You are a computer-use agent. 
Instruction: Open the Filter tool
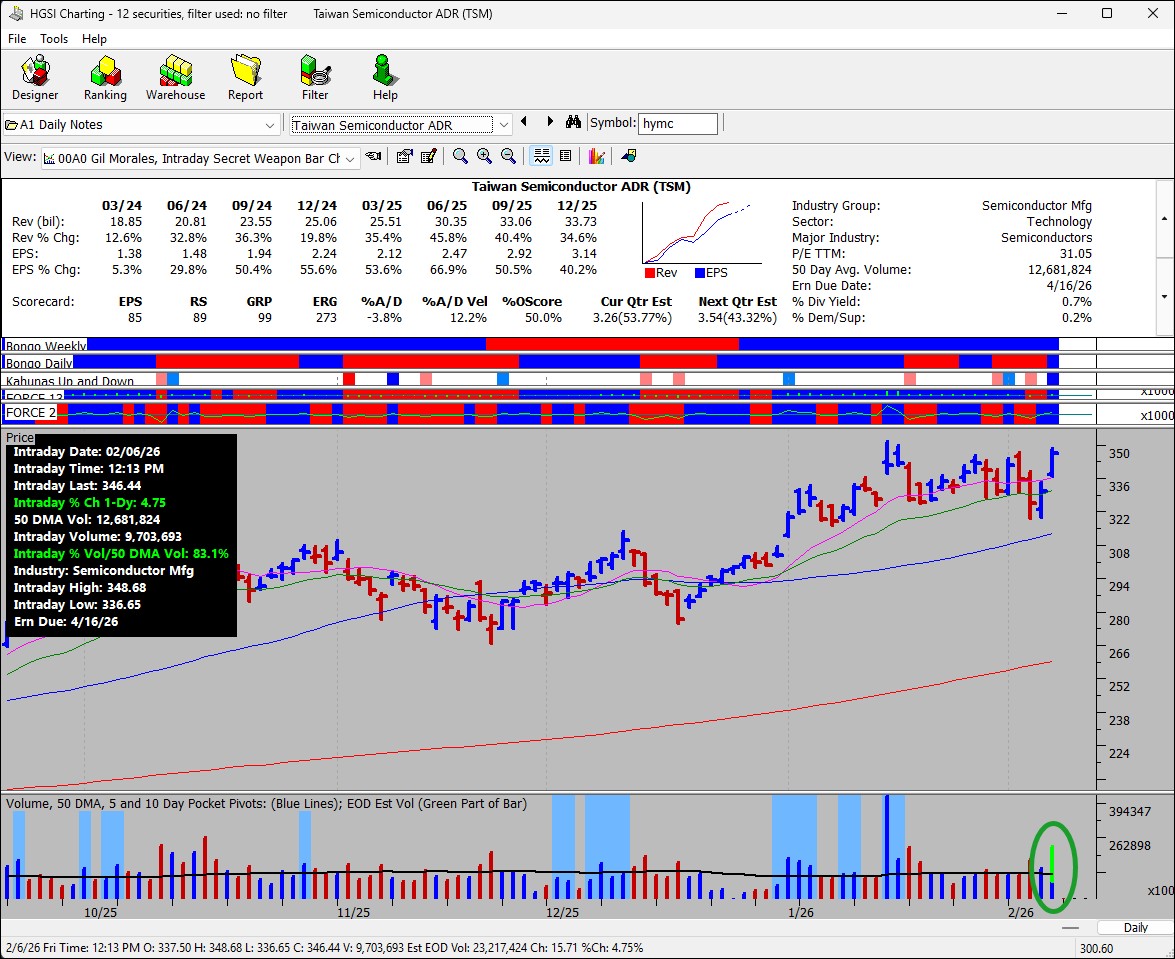coord(315,78)
